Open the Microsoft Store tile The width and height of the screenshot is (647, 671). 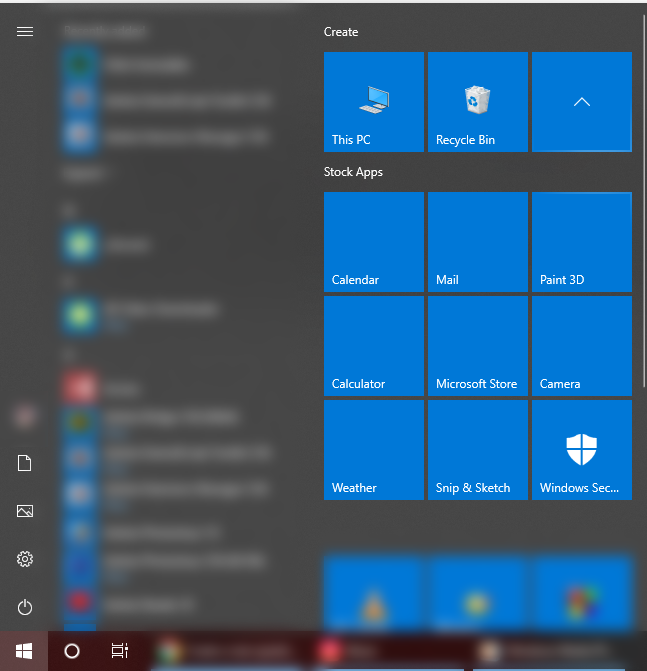pyautogui.click(x=478, y=346)
